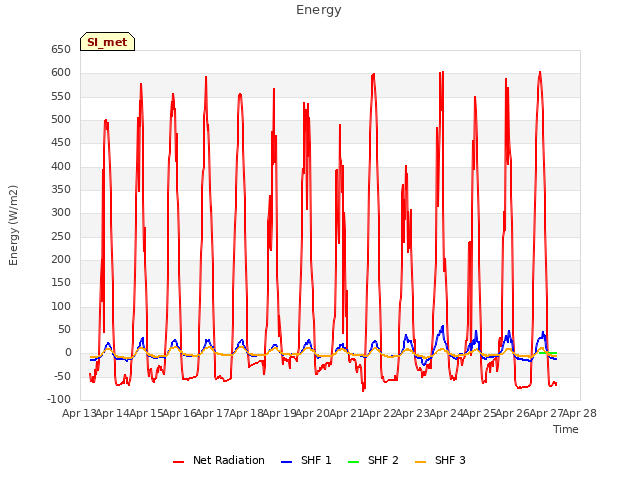Click the -100 y-axis tick label
The height and width of the screenshot is (480, 640).
pyautogui.click(x=59, y=400)
